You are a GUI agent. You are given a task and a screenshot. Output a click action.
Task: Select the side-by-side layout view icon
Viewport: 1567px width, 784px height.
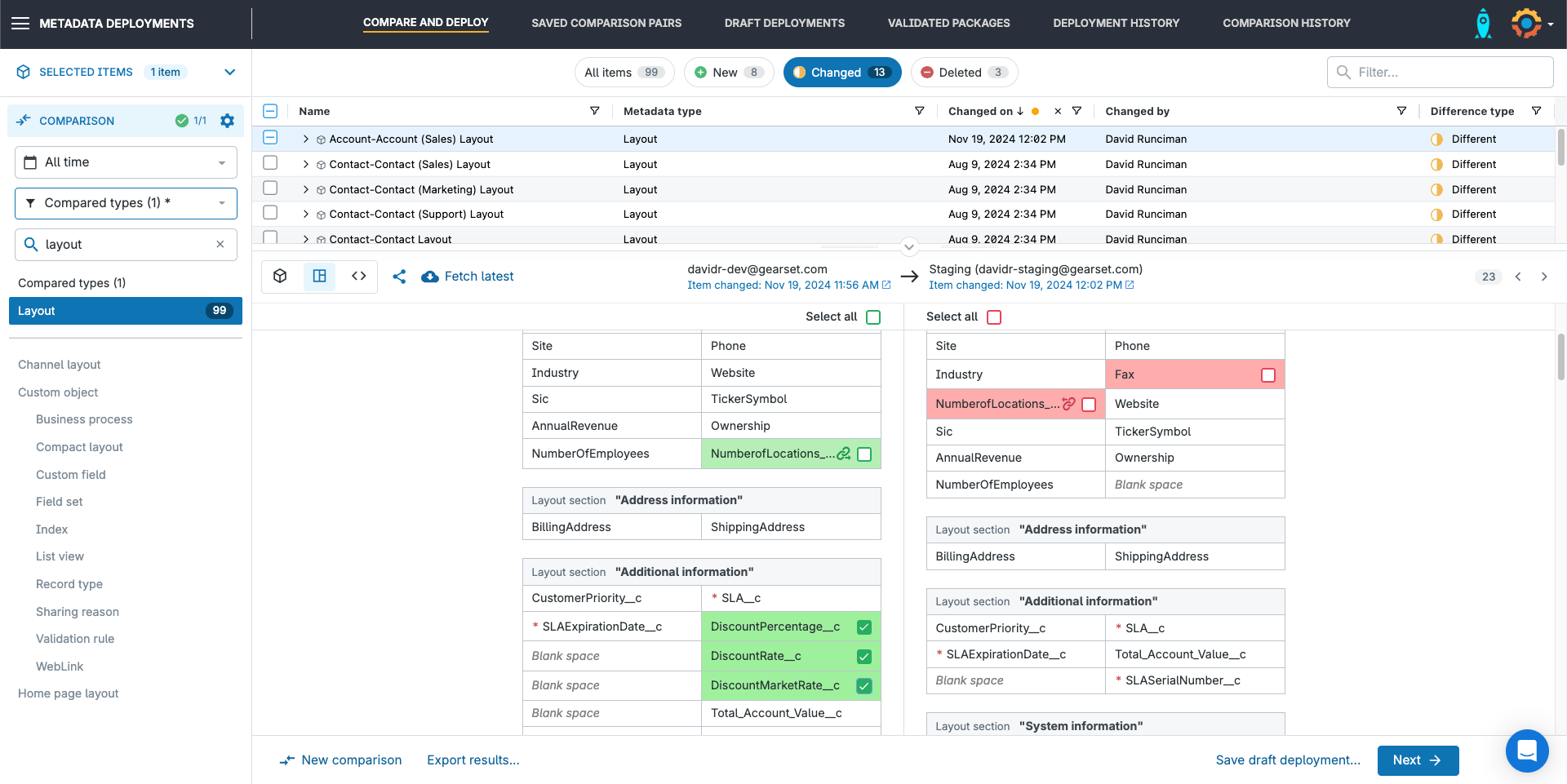tap(320, 277)
